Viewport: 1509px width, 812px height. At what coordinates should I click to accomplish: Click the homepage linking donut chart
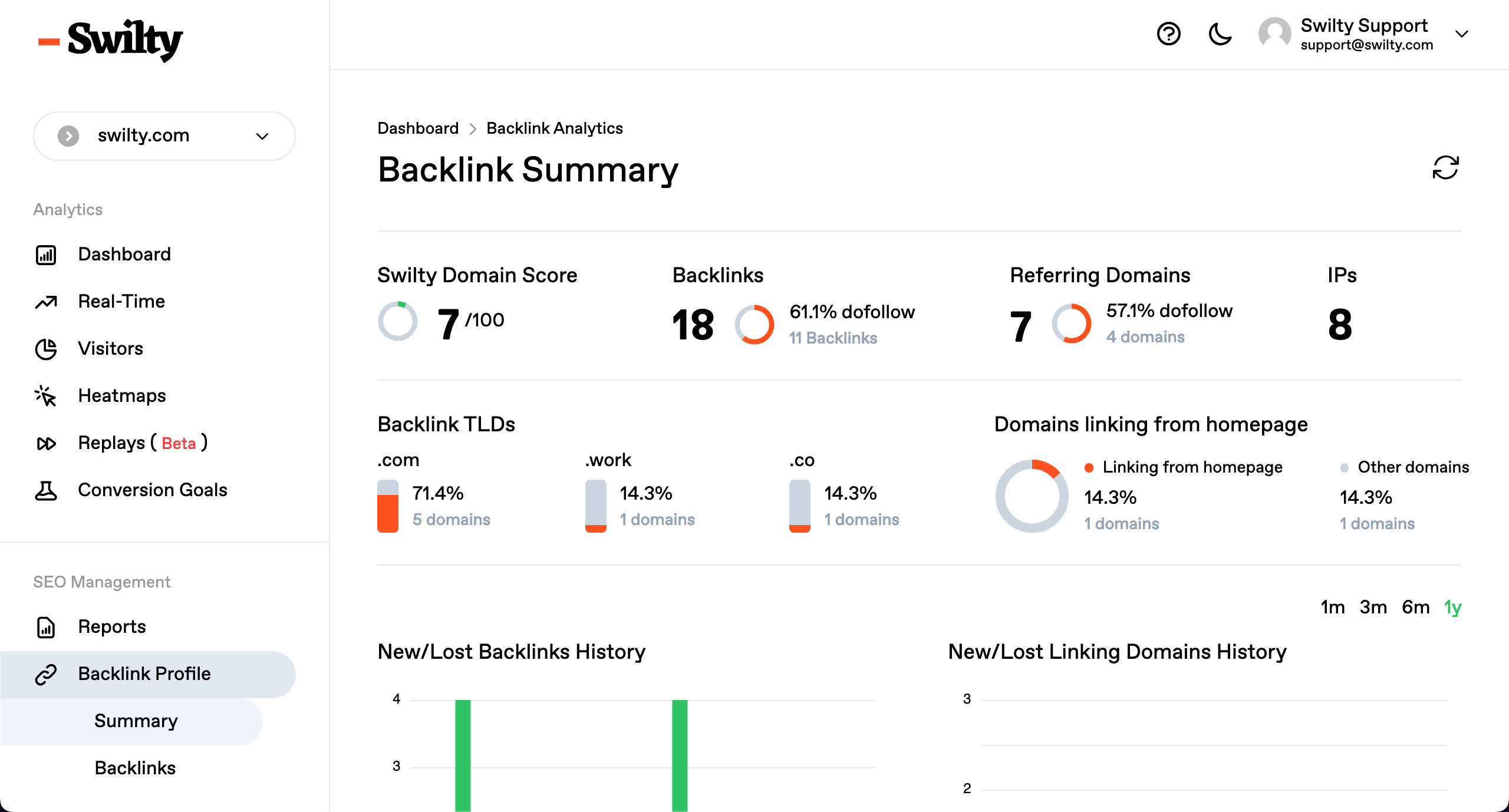(x=1032, y=496)
